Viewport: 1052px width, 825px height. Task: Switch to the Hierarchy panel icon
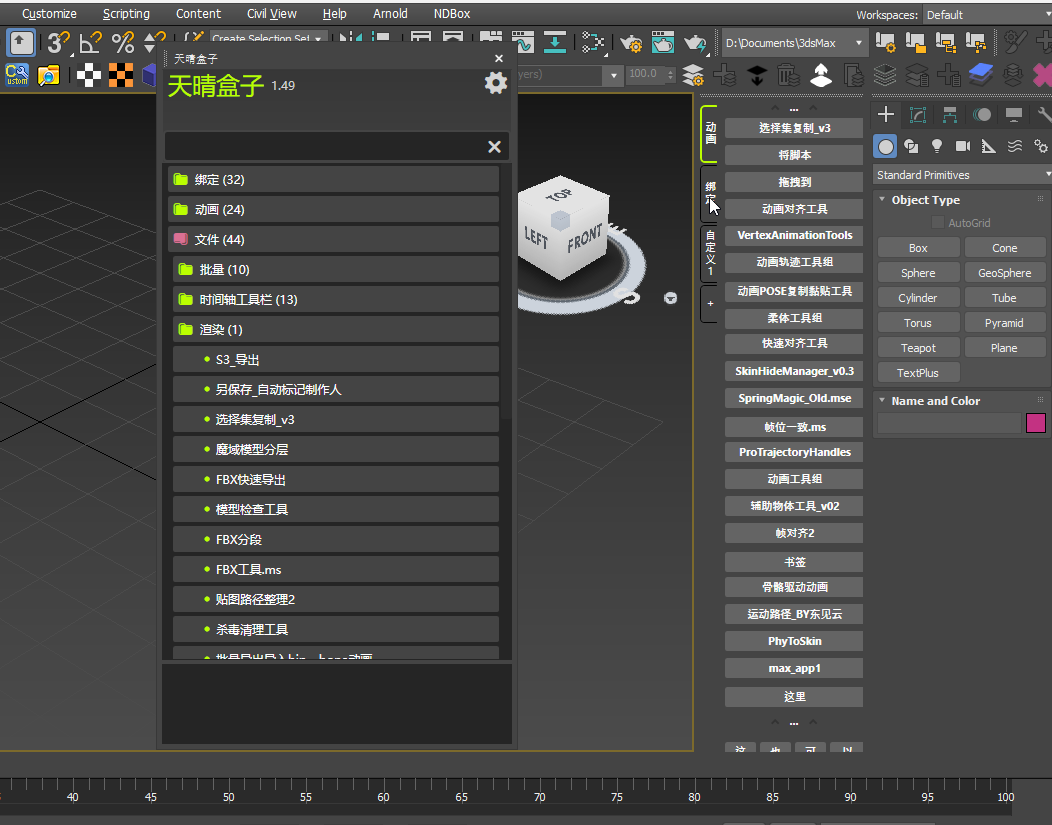pos(949,115)
